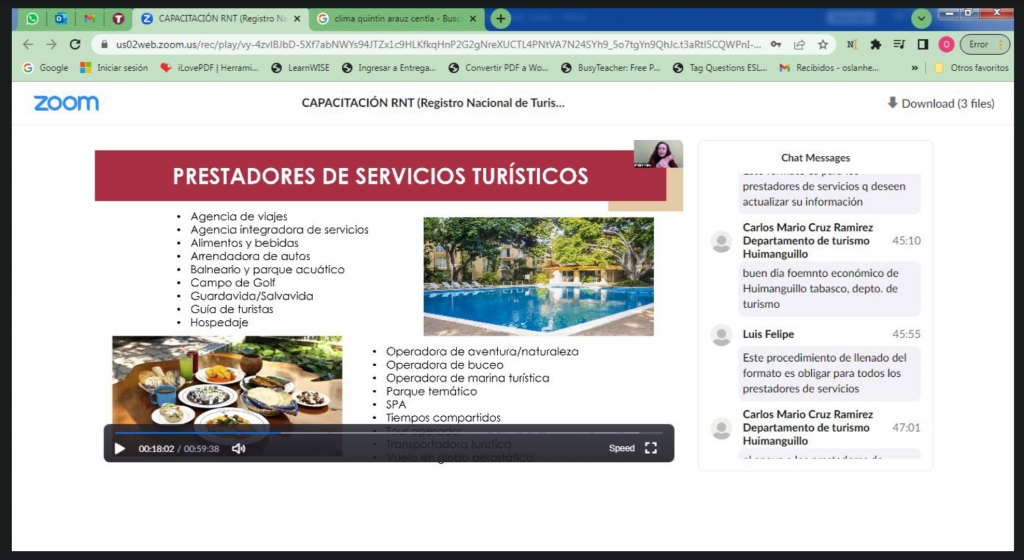The width and height of the screenshot is (1024, 560).
Task: Open a new browser tab
Action: pos(500,19)
